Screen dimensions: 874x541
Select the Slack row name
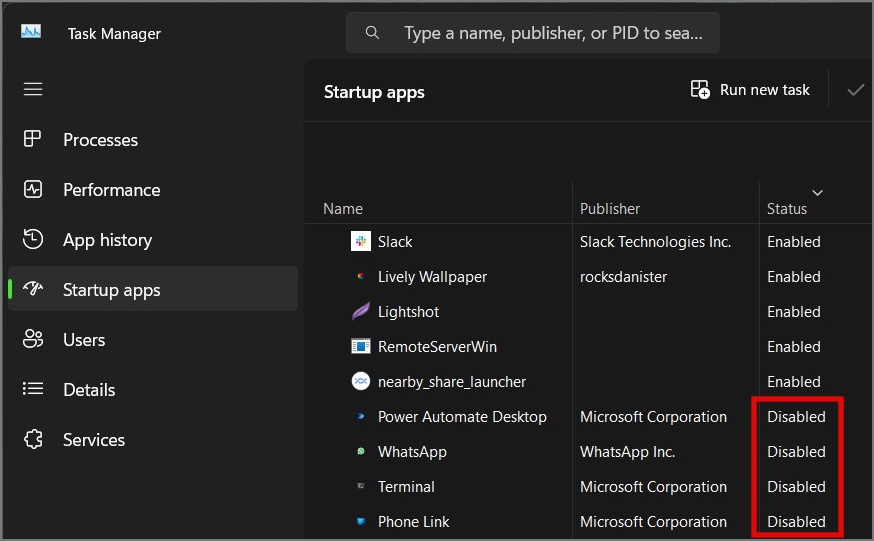[x=395, y=241]
